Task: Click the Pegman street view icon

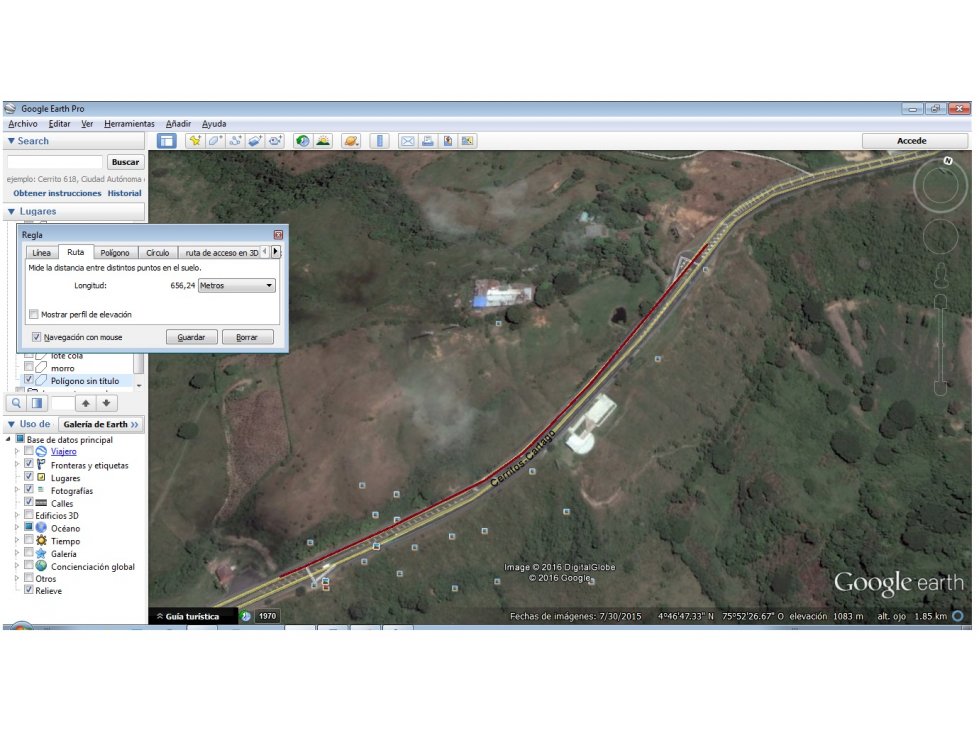Action: coord(940,275)
